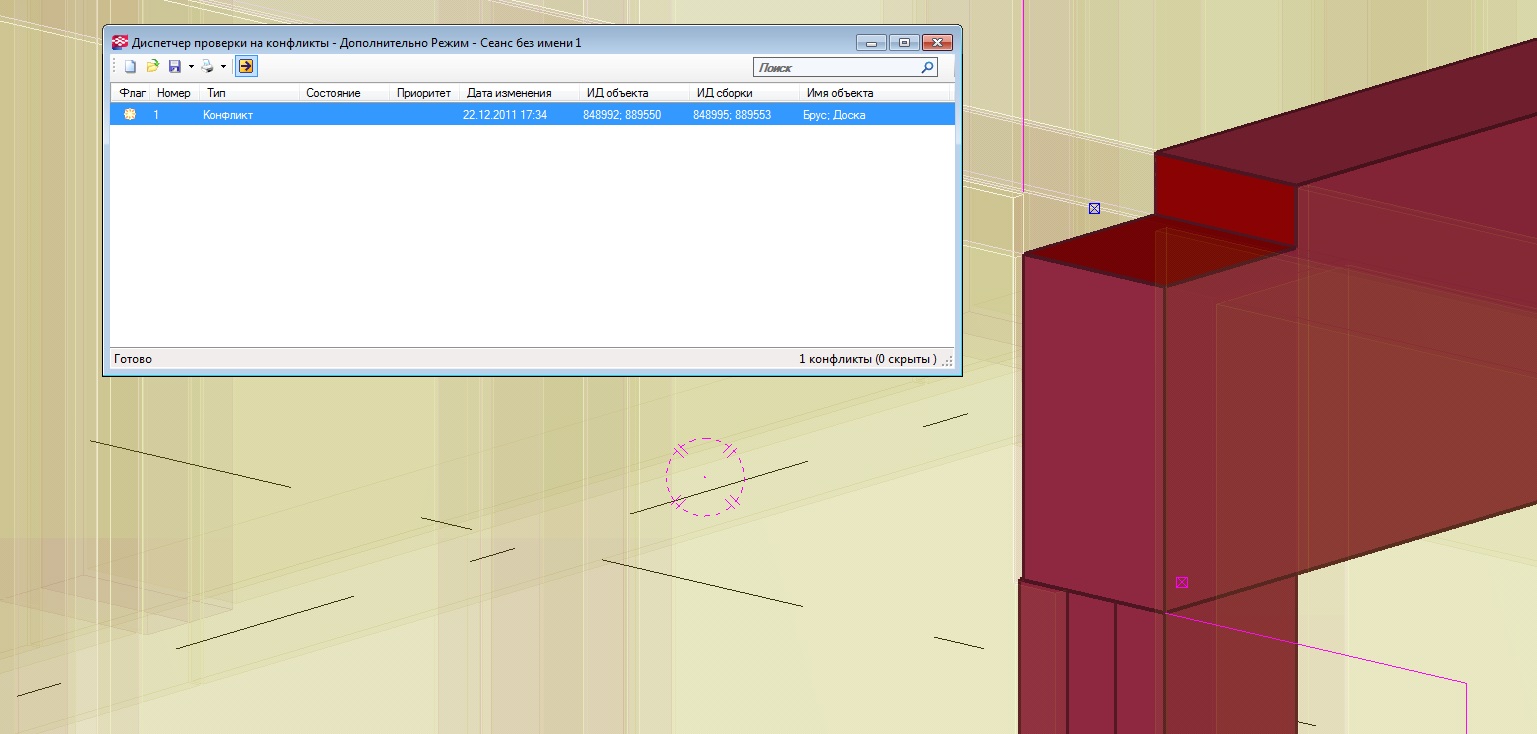
Task: Click the blue crossed-square handle in the model
Action: pyautogui.click(x=1094, y=208)
